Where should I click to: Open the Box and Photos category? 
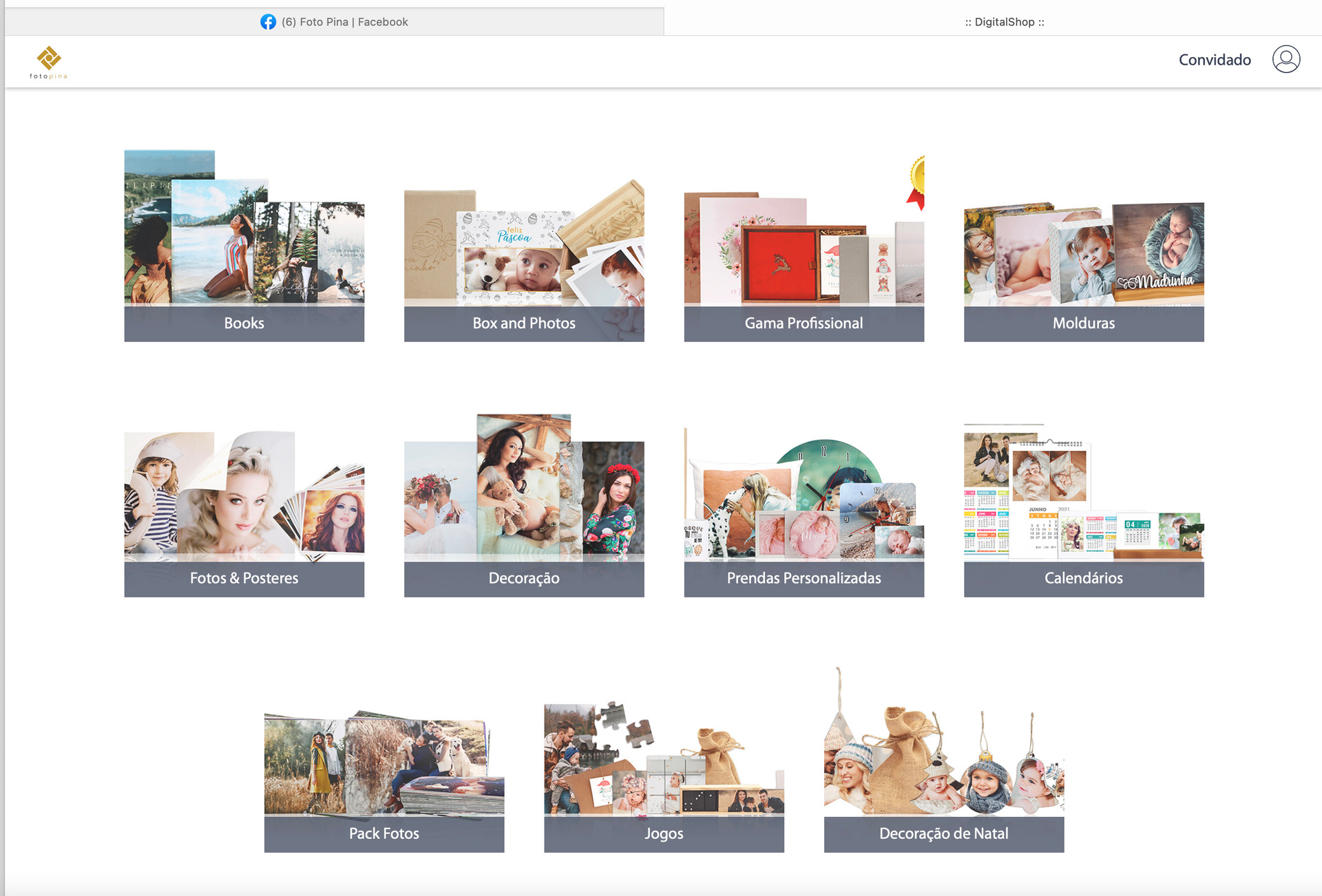(523, 323)
